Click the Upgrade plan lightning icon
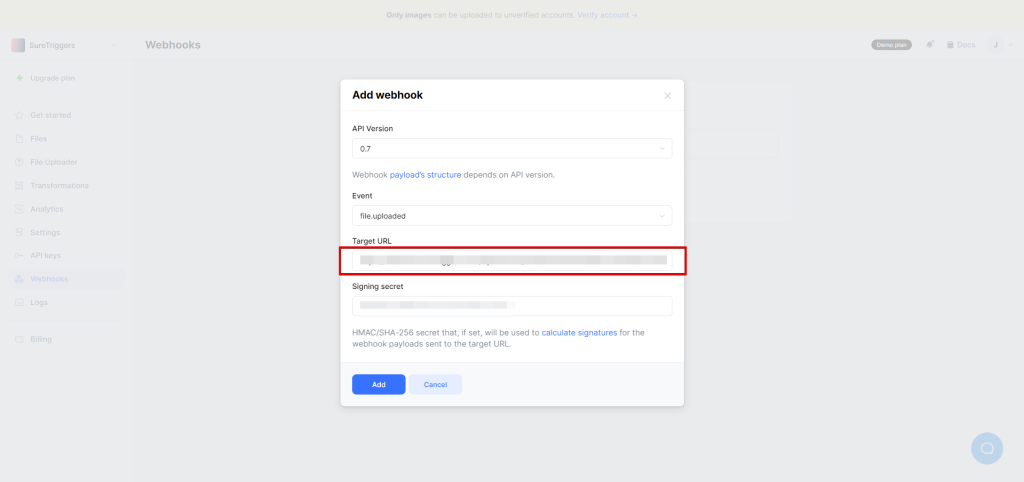Image resolution: width=1024 pixels, height=482 pixels. tap(20, 78)
